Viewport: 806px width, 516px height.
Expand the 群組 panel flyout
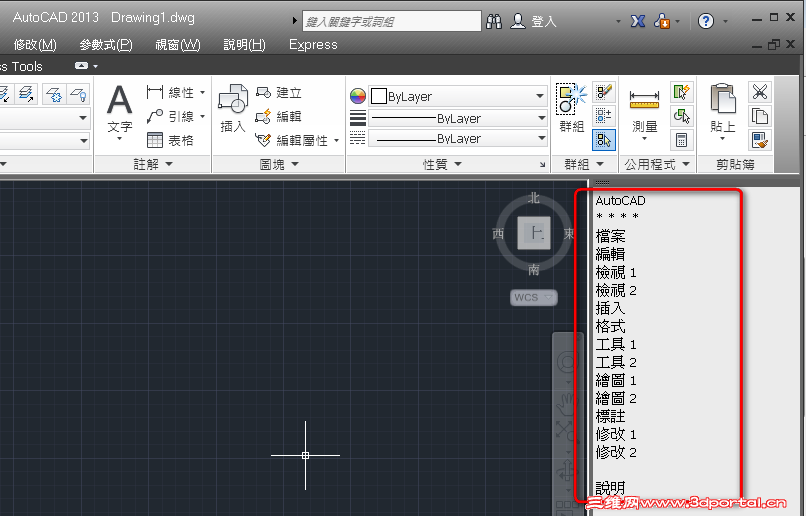tap(584, 164)
